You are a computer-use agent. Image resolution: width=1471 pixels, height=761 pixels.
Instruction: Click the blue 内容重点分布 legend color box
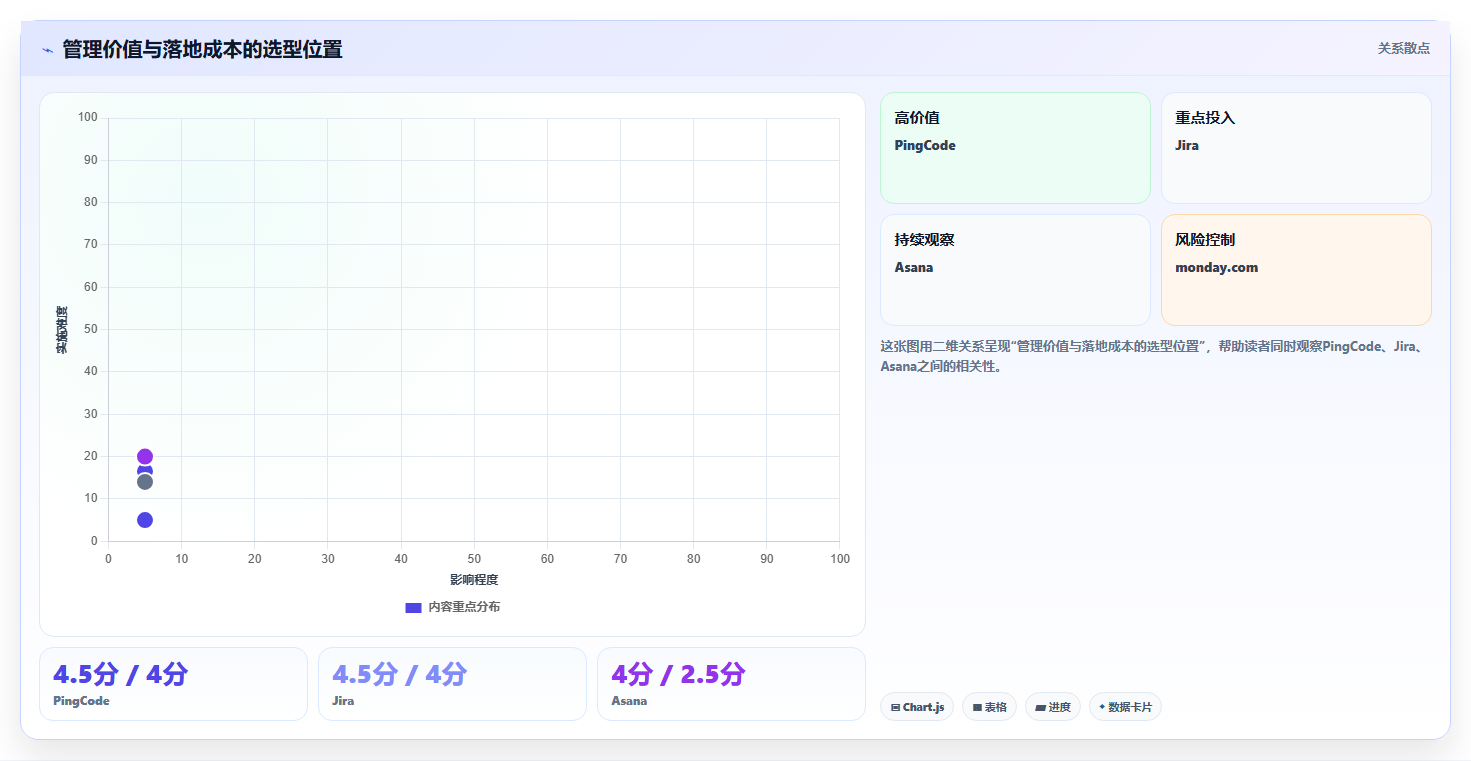coord(413,607)
